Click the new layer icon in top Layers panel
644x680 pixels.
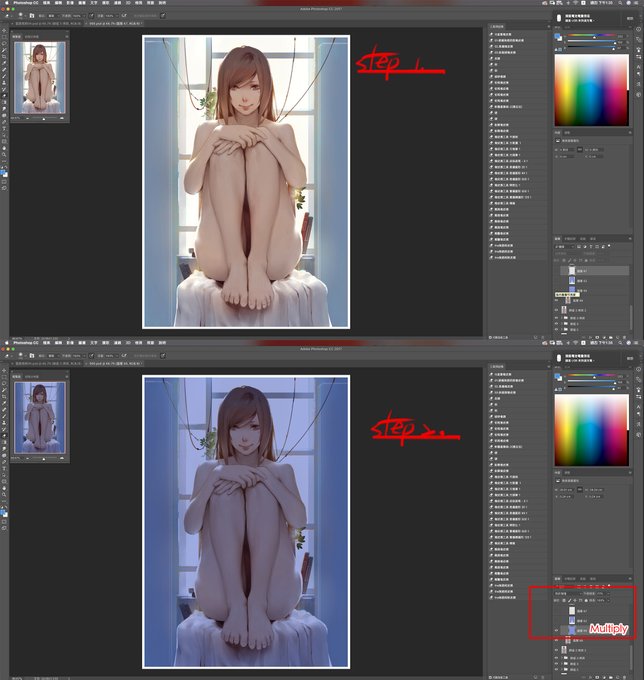pos(618,337)
